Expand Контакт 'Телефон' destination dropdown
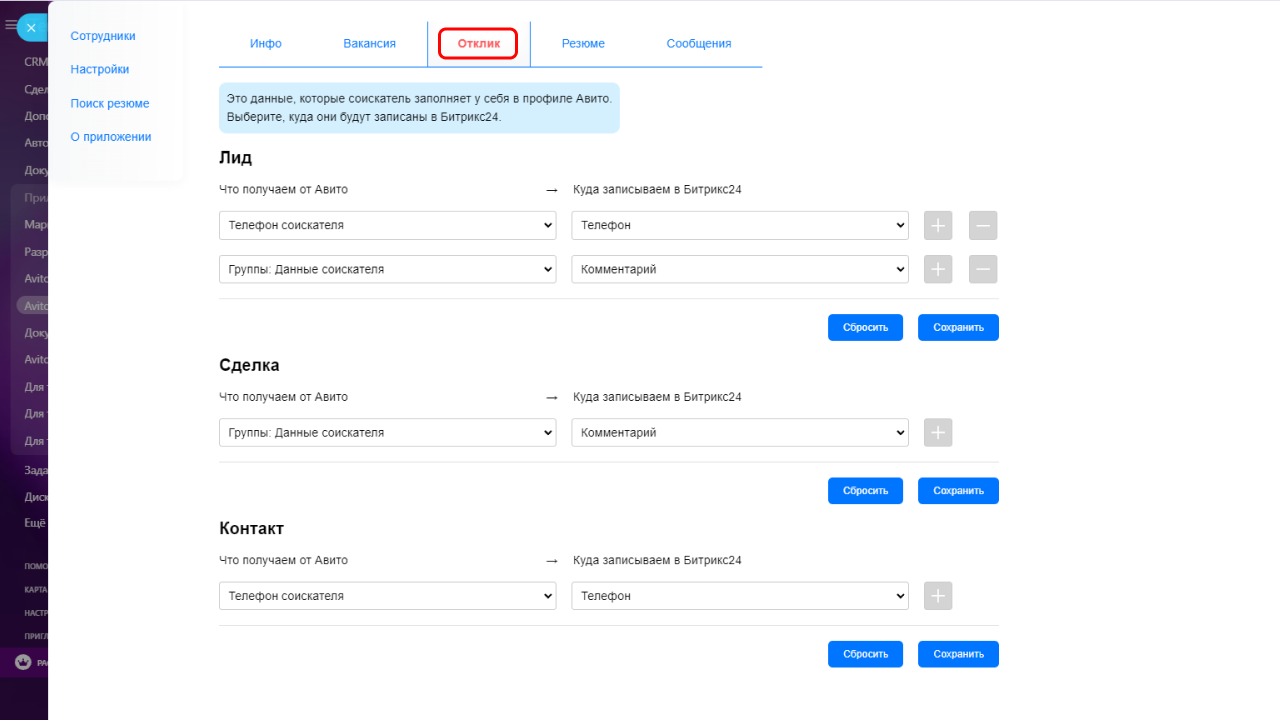Viewport: 1280px width, 720px height. tap(739, 596)
